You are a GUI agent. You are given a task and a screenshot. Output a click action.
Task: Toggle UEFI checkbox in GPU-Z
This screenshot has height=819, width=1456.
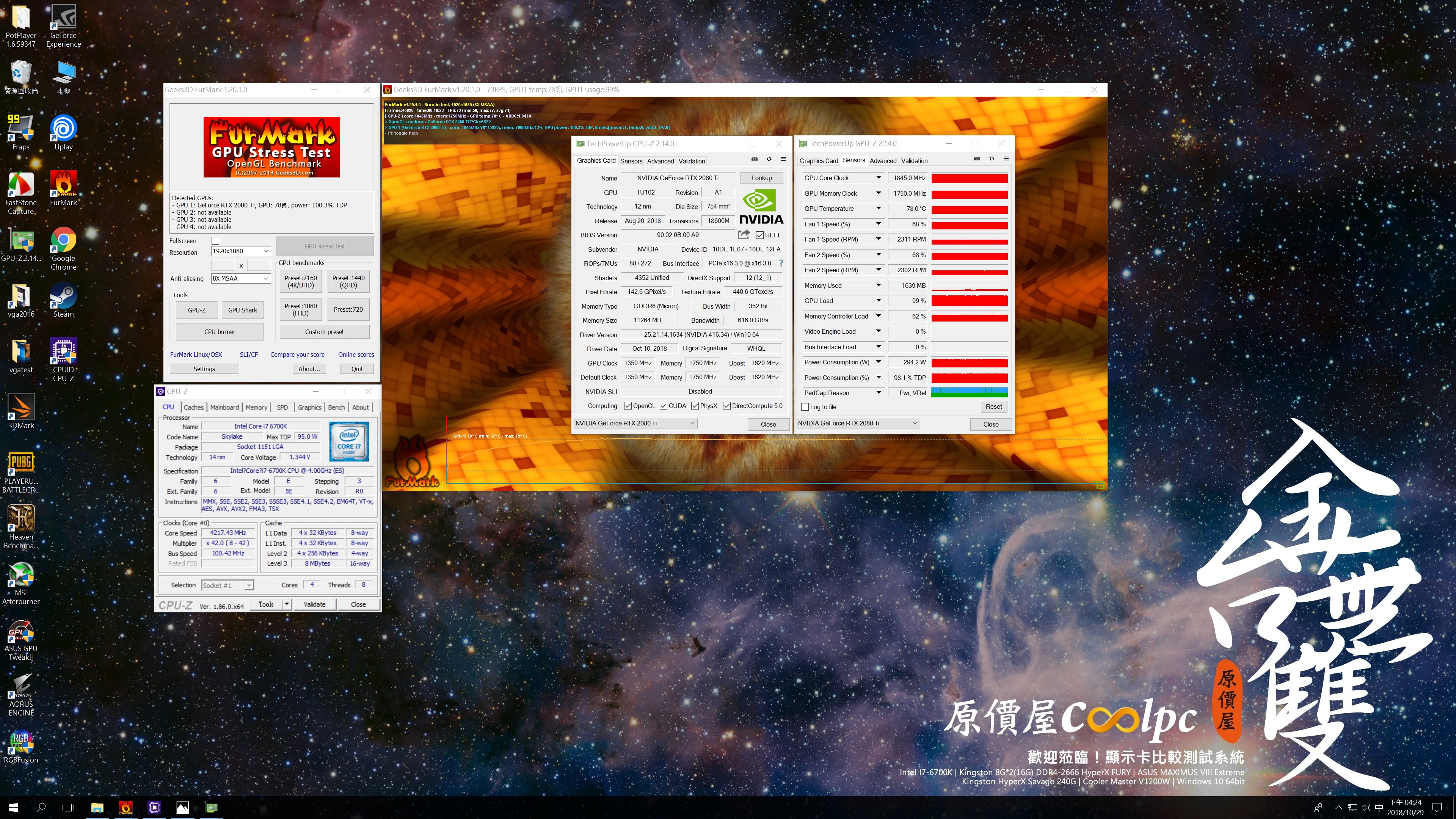pos(759,235)
